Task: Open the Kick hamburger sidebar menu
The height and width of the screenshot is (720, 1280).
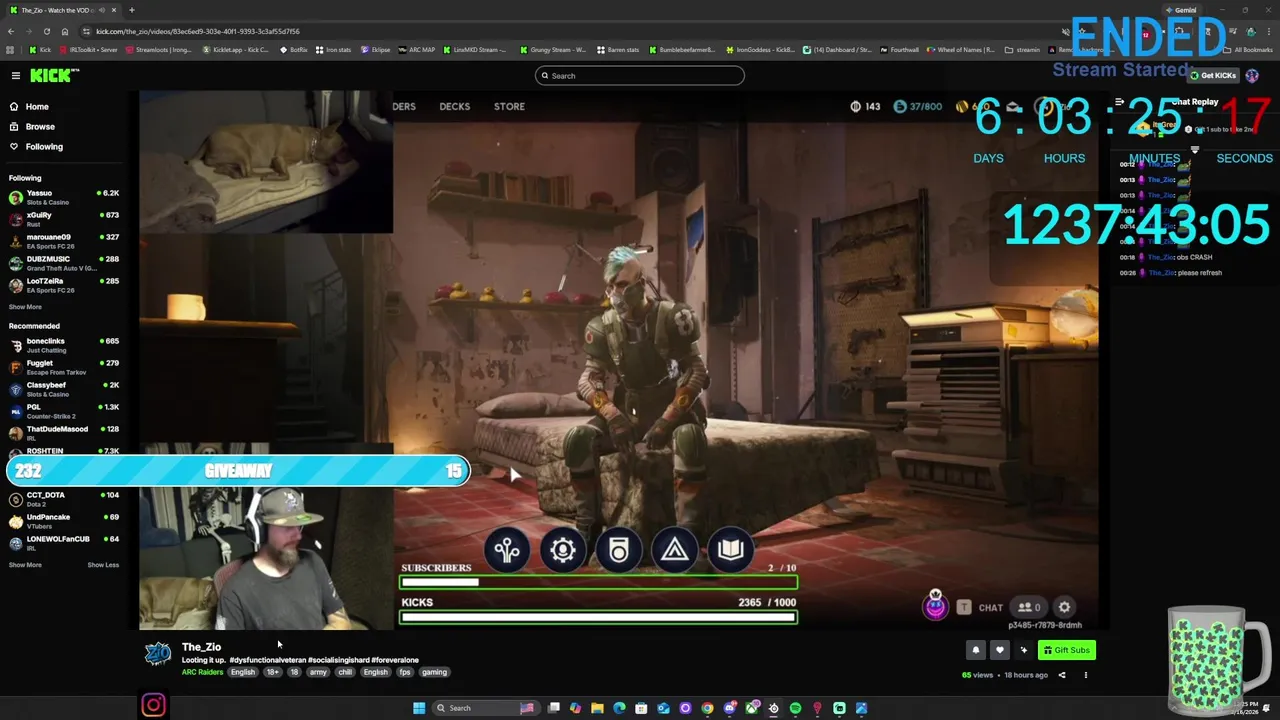Action: 15,75
